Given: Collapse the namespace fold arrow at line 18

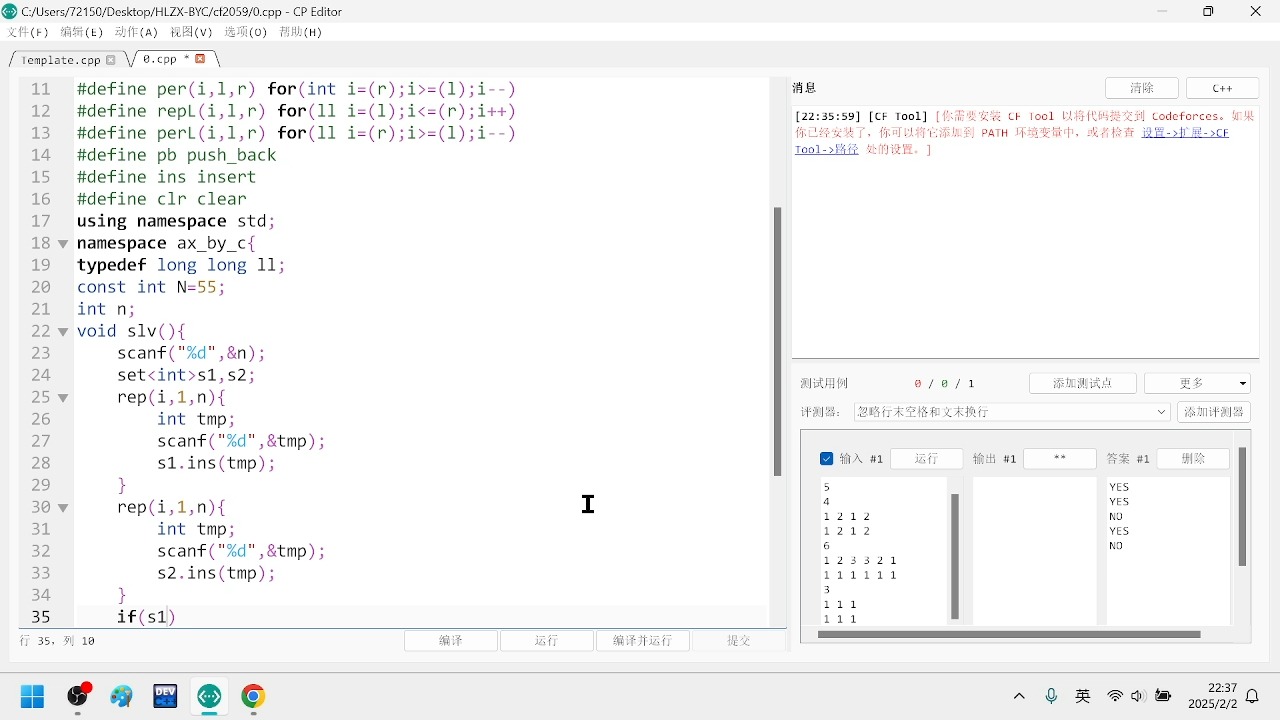Looking at the screenshot, I should tap(63, 244).
